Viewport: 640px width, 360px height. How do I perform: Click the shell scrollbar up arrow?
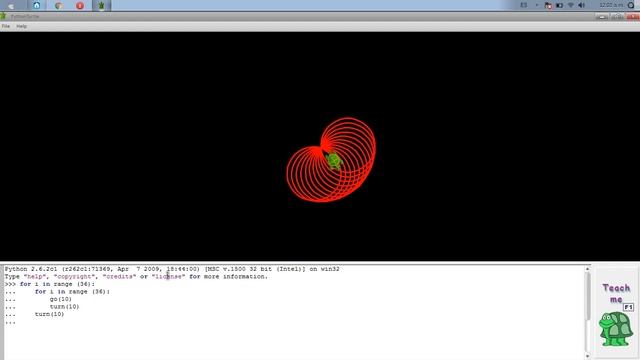[587, 269]
